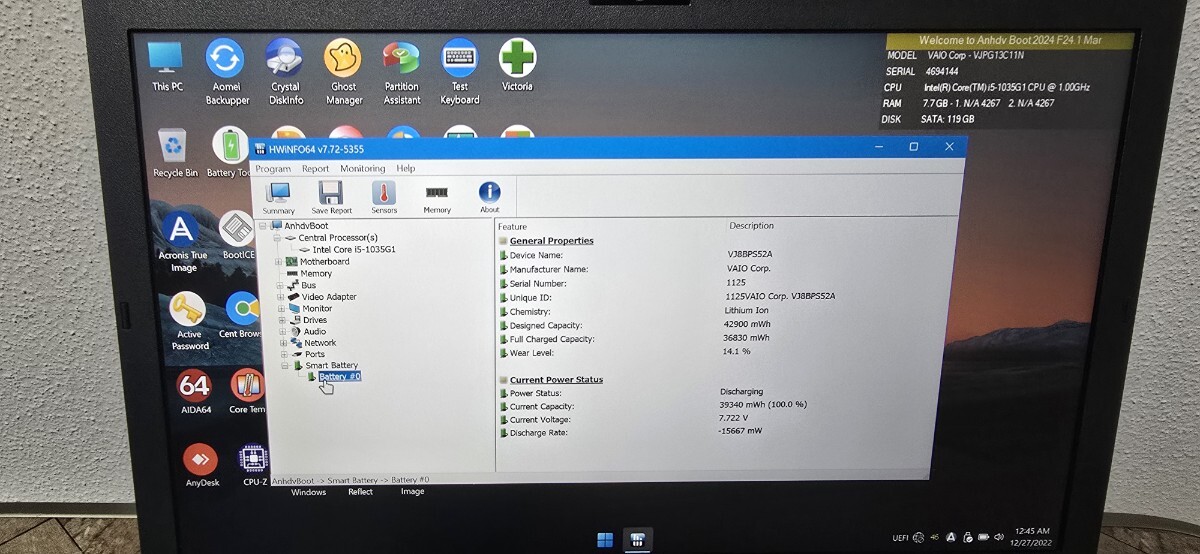1200x554 pixels.
Task: Open Acronis True Image desktop icon
Action: click(183, 242)
